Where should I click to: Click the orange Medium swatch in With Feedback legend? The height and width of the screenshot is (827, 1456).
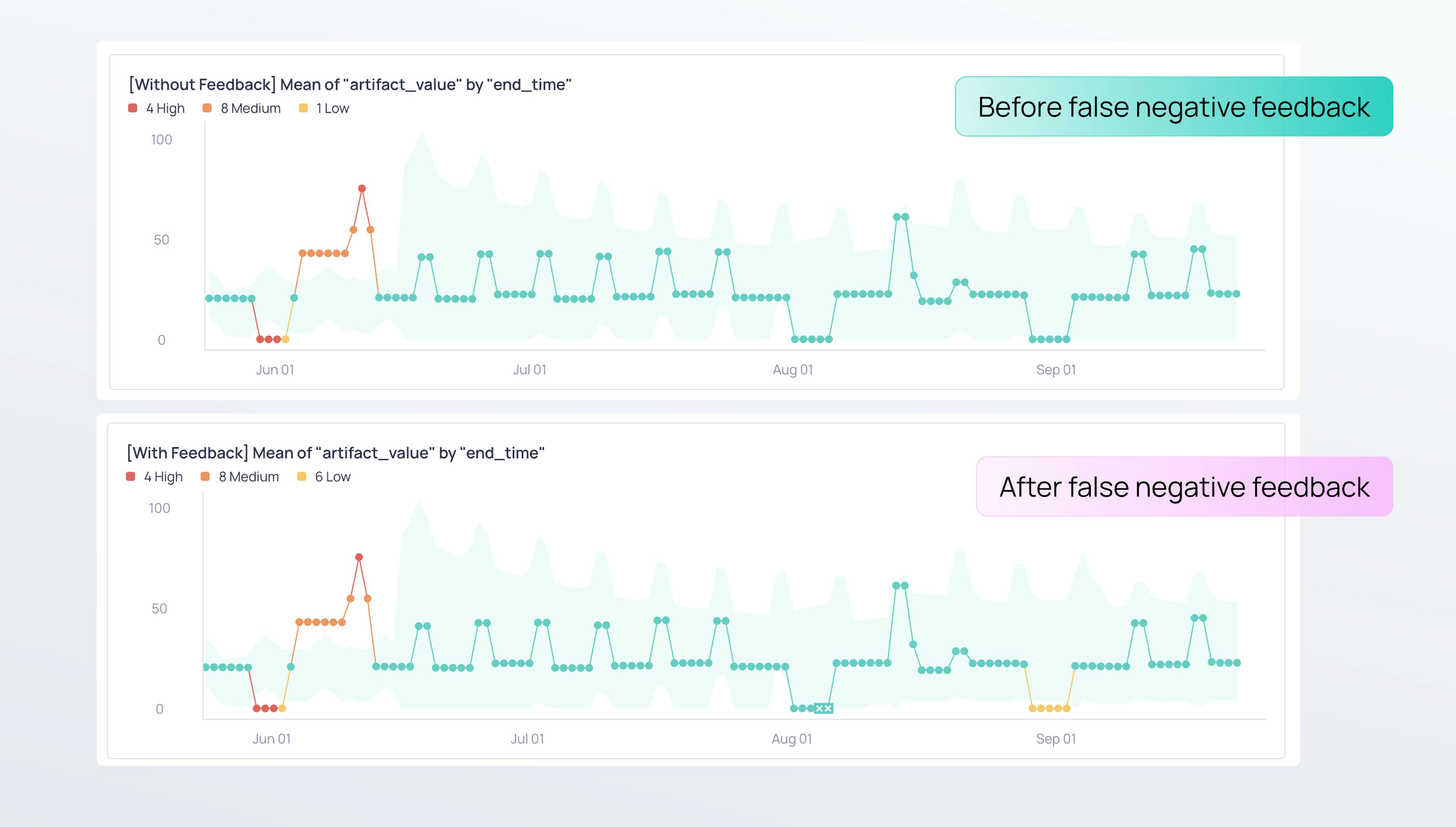point(205,477)
